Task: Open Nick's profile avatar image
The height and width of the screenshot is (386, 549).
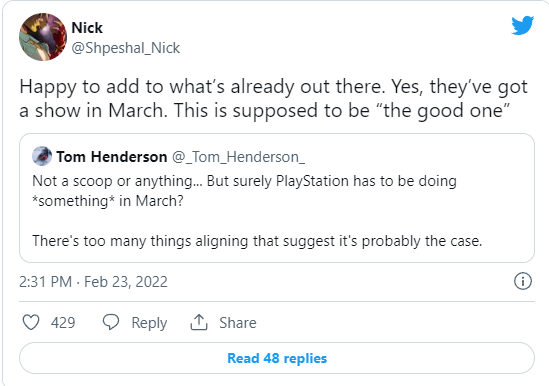Action: pyautogui.click(x=43, y=37)
